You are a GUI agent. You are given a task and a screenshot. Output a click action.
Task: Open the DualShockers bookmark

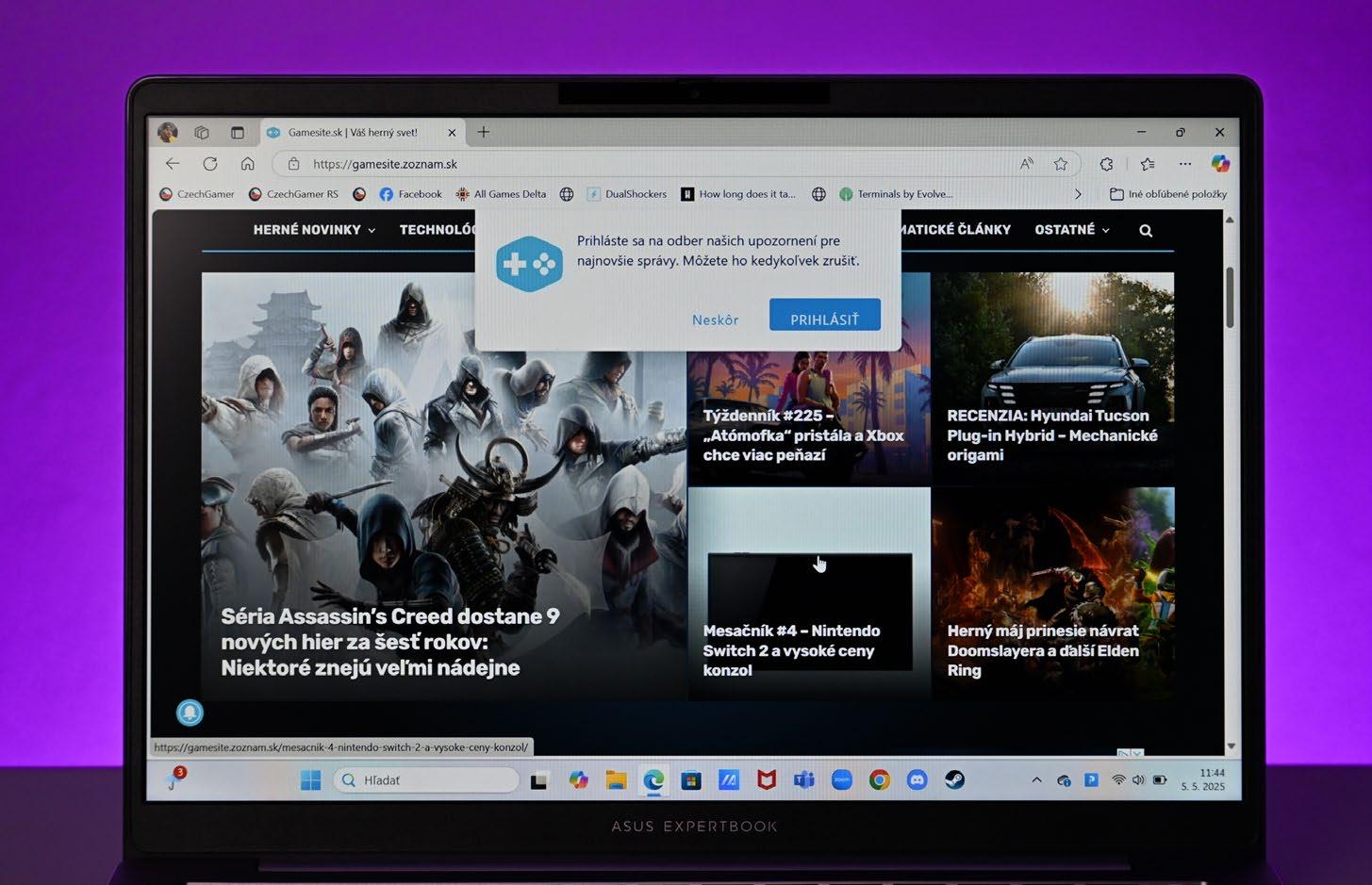[626, 194]
